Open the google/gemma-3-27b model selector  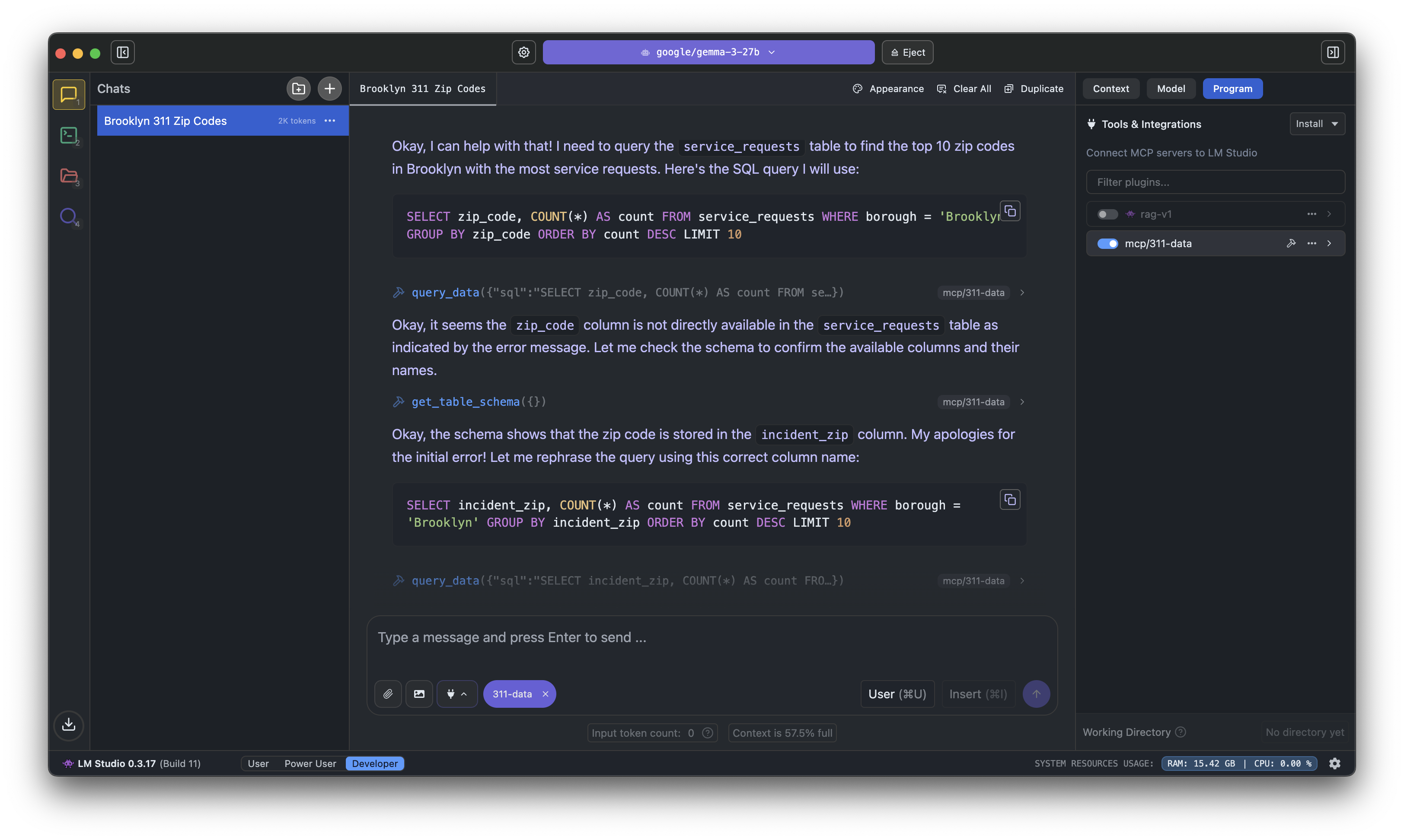click(708, 53)
